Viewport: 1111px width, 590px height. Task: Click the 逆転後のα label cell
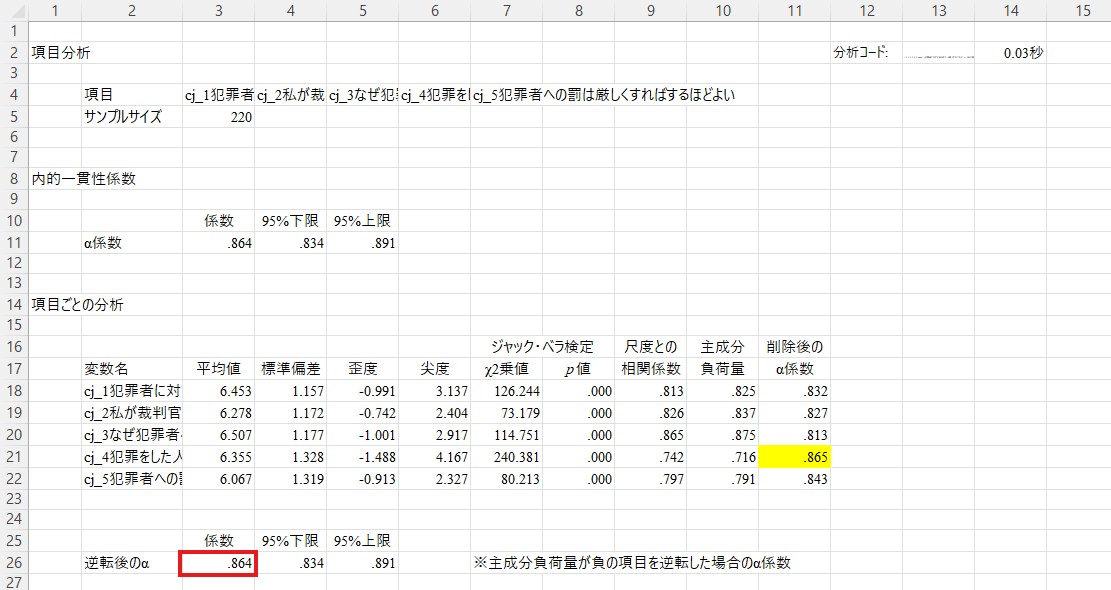click(x=117, y=563)
